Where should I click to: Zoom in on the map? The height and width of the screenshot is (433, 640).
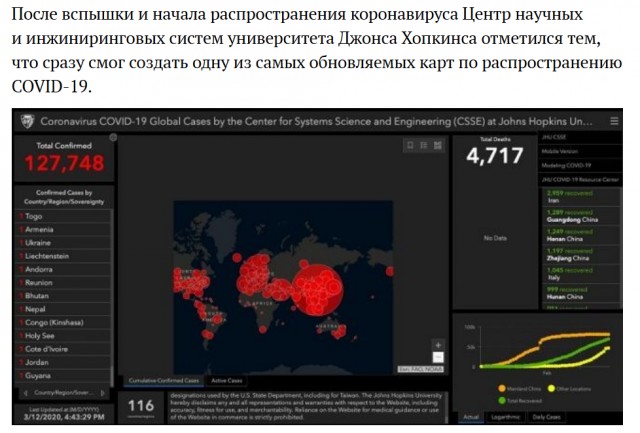pyautogui.click(x=438, y=345)
